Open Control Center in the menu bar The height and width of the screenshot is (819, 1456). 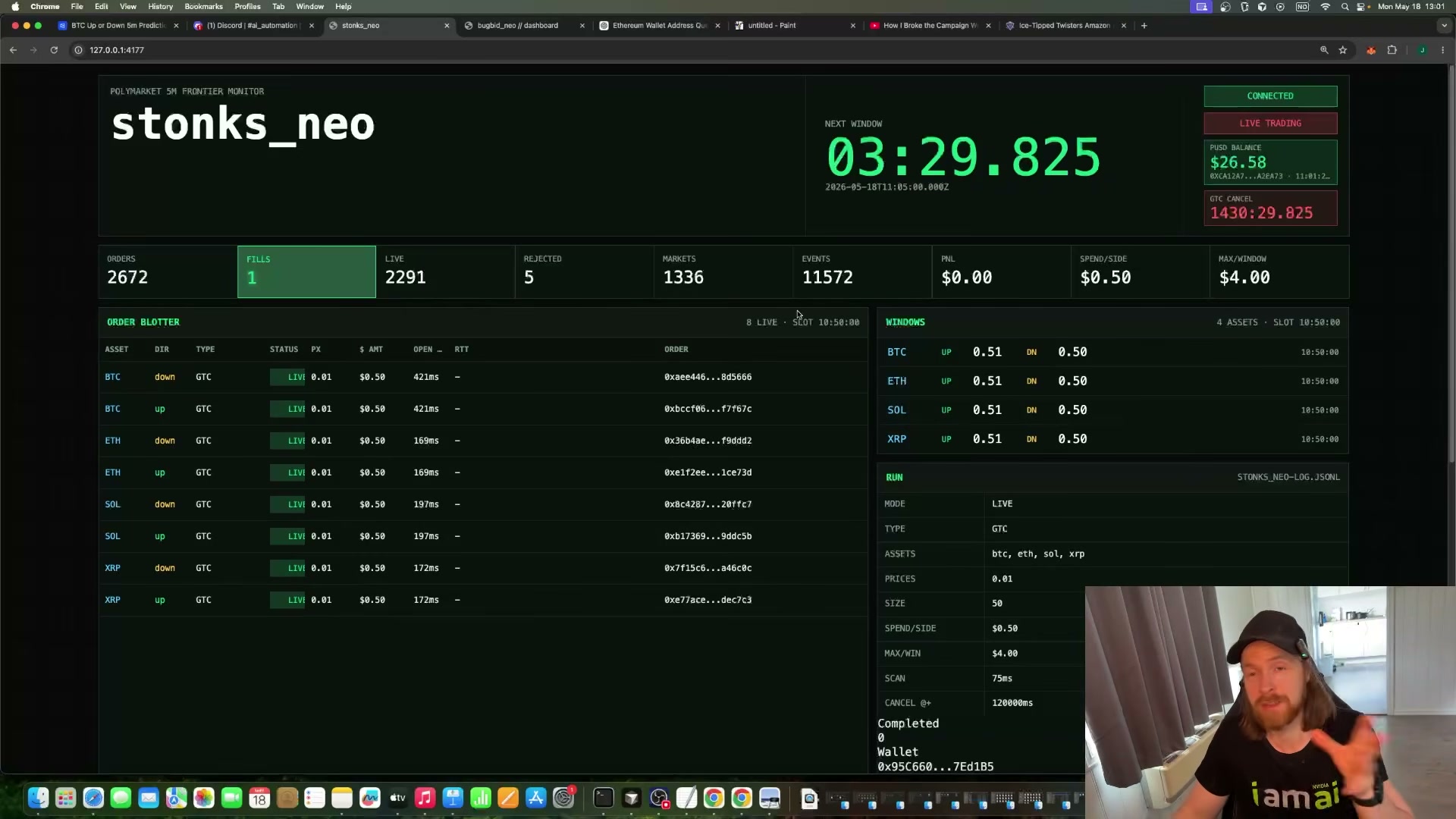1362,7
